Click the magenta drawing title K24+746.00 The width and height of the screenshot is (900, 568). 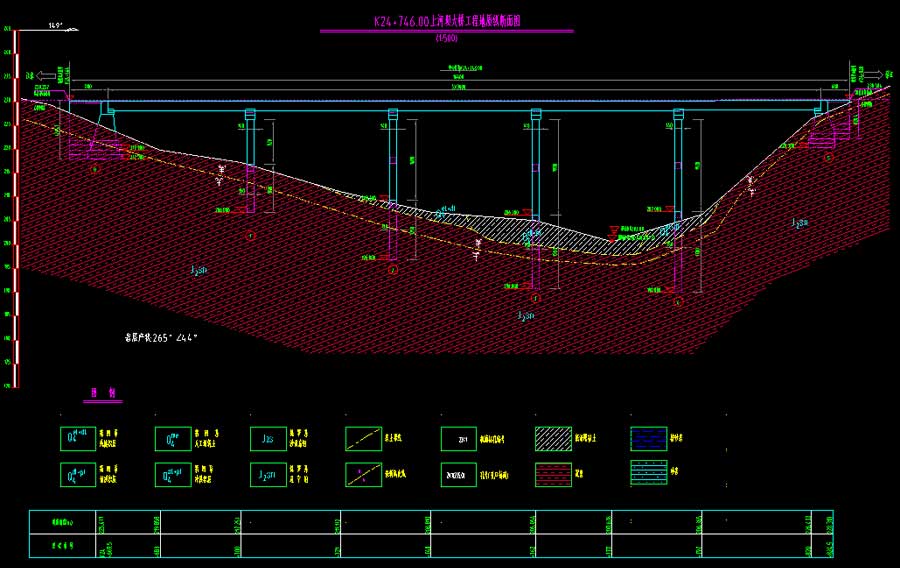coord(447,20)
